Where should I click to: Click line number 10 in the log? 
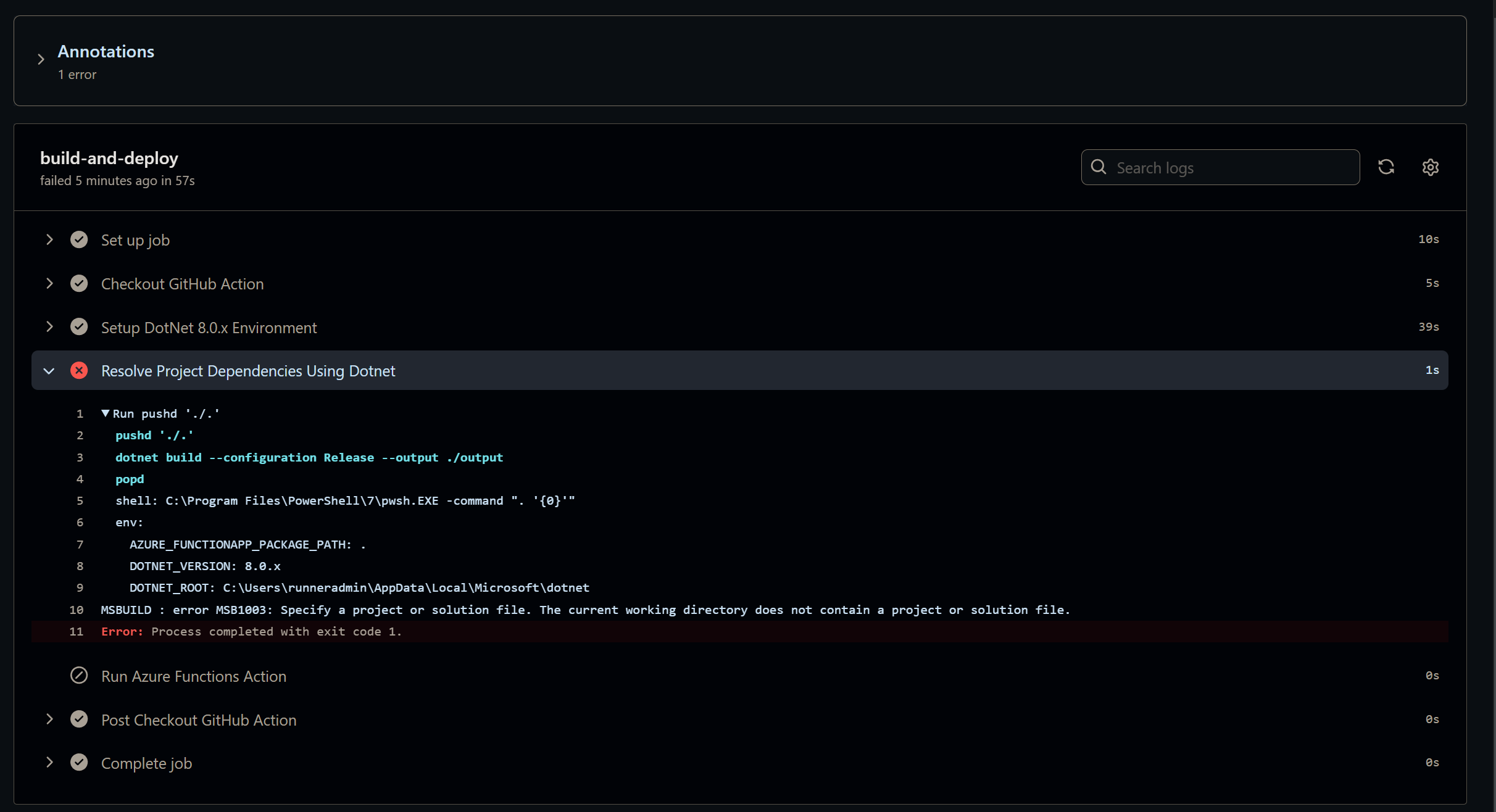(x=77, y=610)
